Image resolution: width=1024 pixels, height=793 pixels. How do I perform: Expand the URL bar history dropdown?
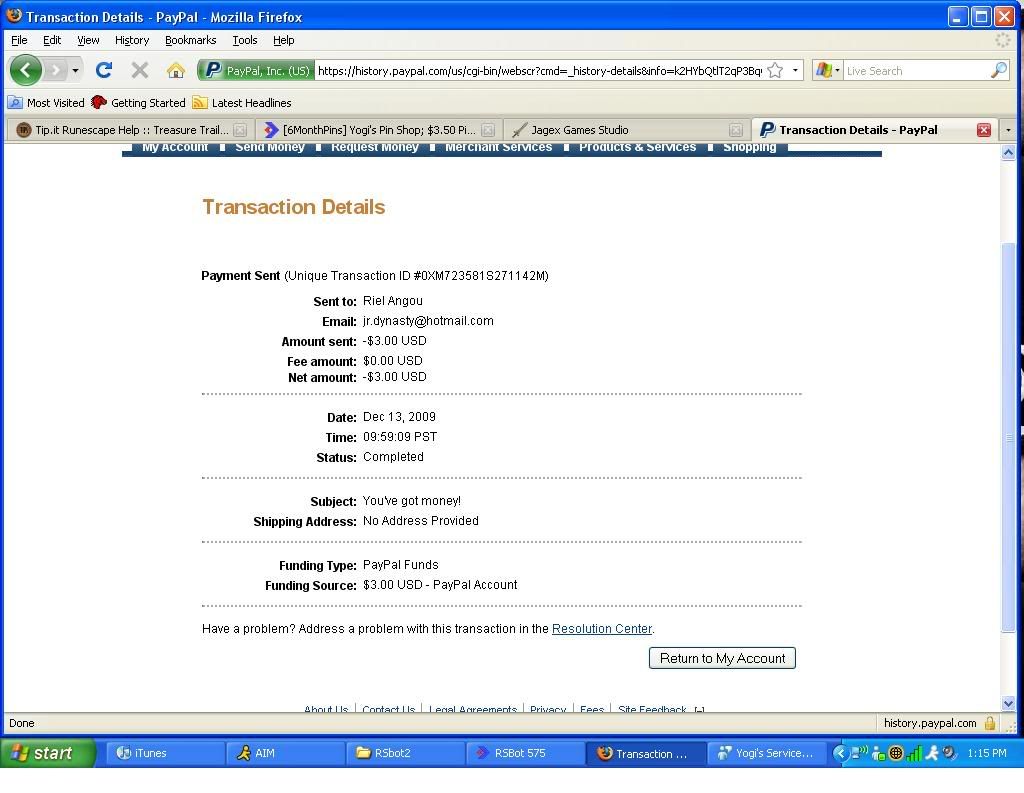pyautogui.click(x=795, y=70)
